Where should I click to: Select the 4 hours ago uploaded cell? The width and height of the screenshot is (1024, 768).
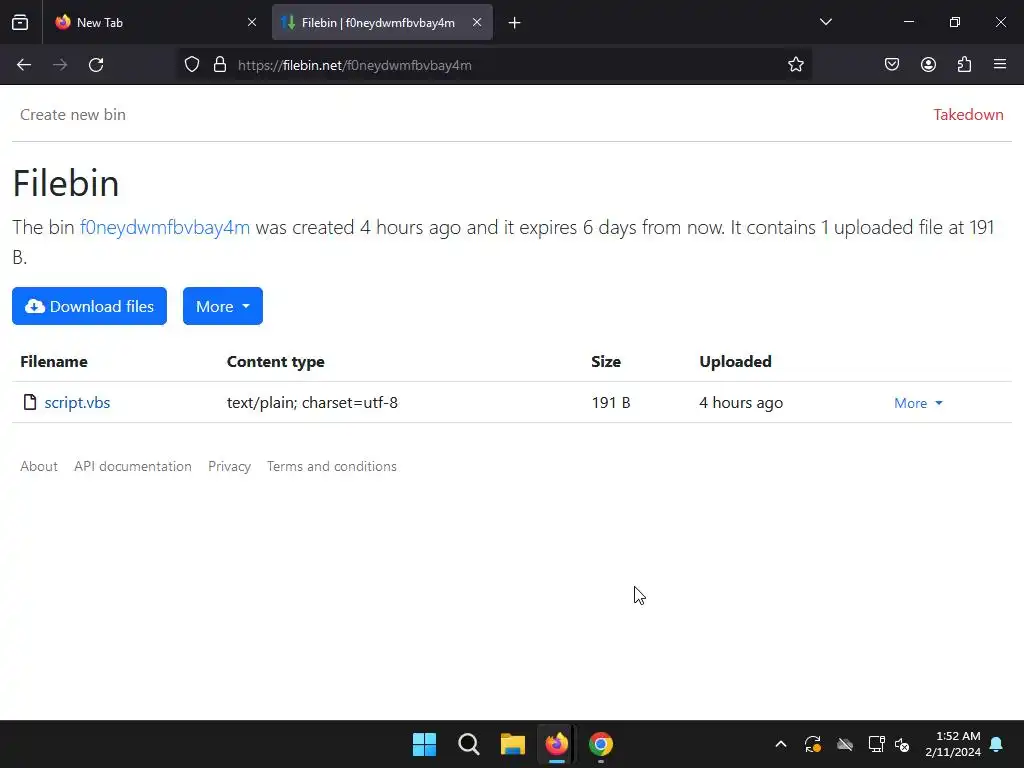741,403
